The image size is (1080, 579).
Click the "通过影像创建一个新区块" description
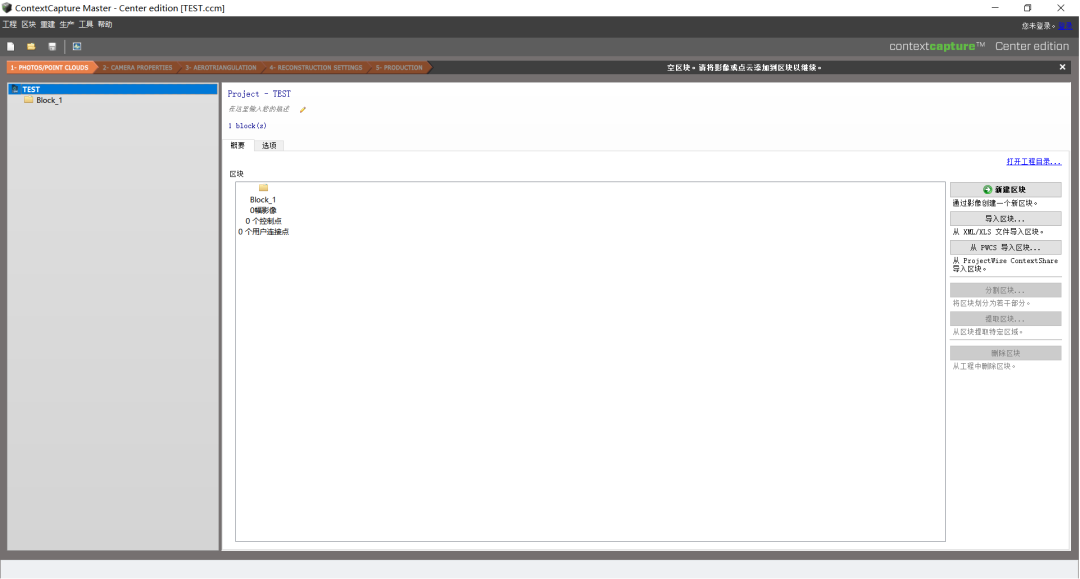click(995, 203)
